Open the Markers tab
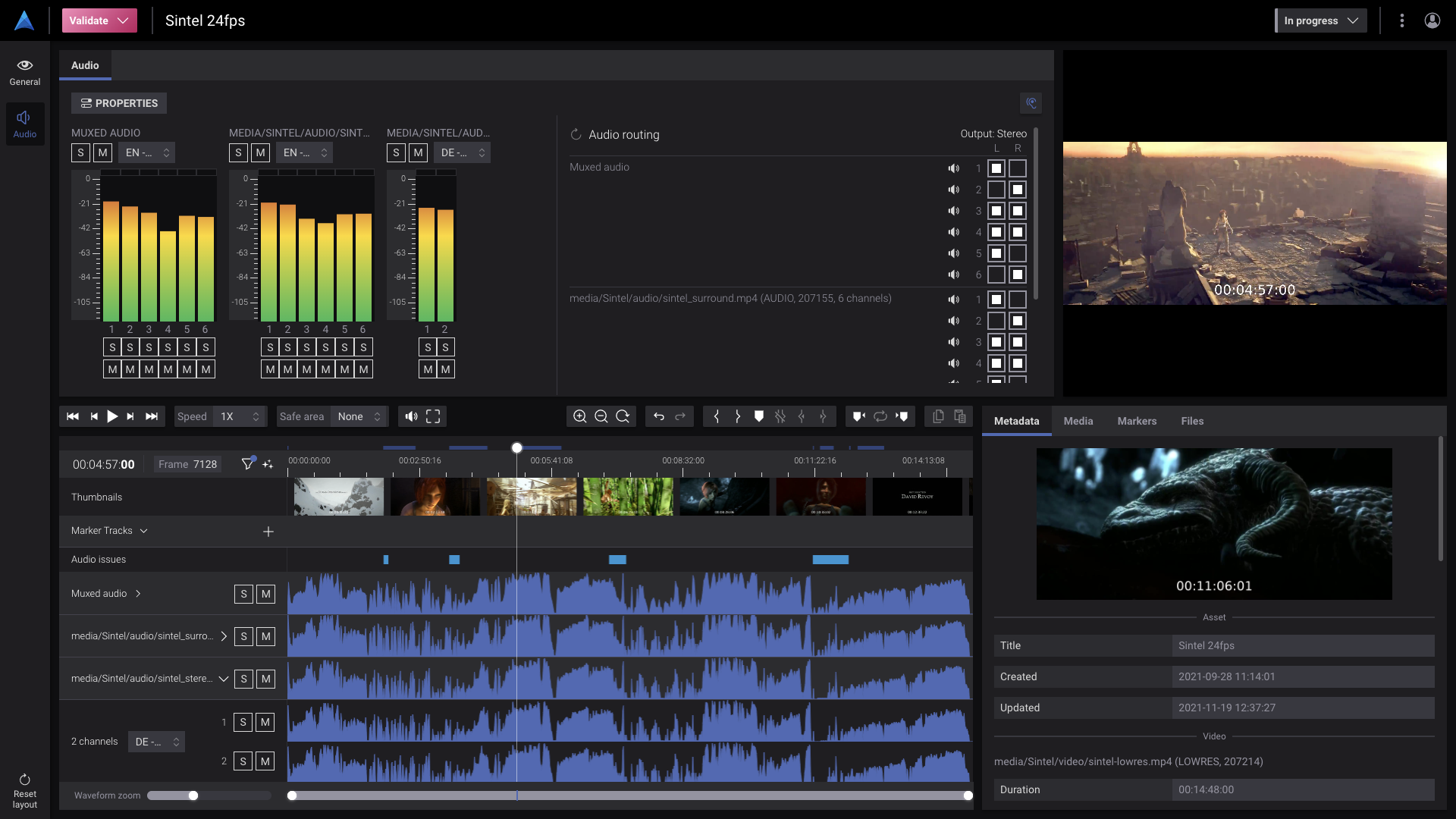Viewport: 1456px width, 819px height. point(1136,421)
